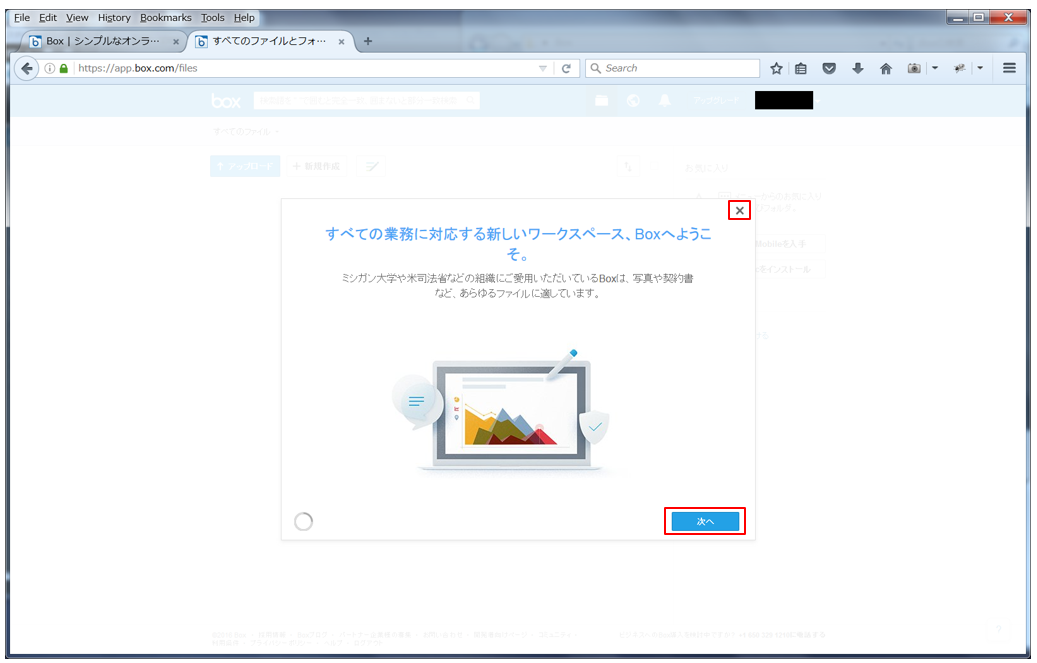
Task: Click the checklist icon beside 新規作成
Action: tap(371, 166)
